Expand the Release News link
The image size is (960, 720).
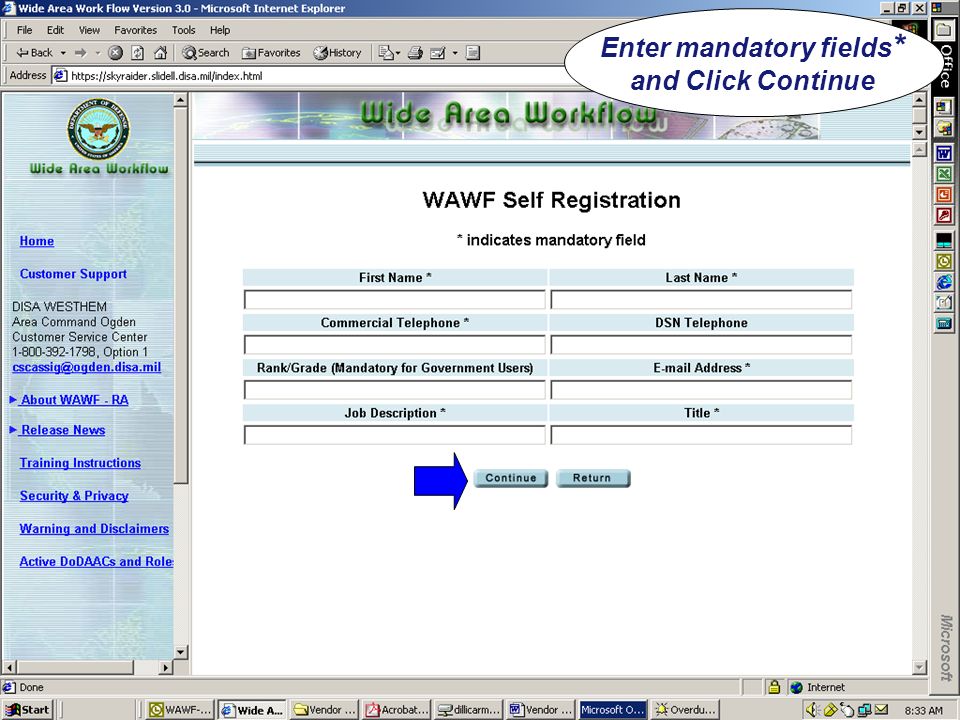tap(63, 430)
